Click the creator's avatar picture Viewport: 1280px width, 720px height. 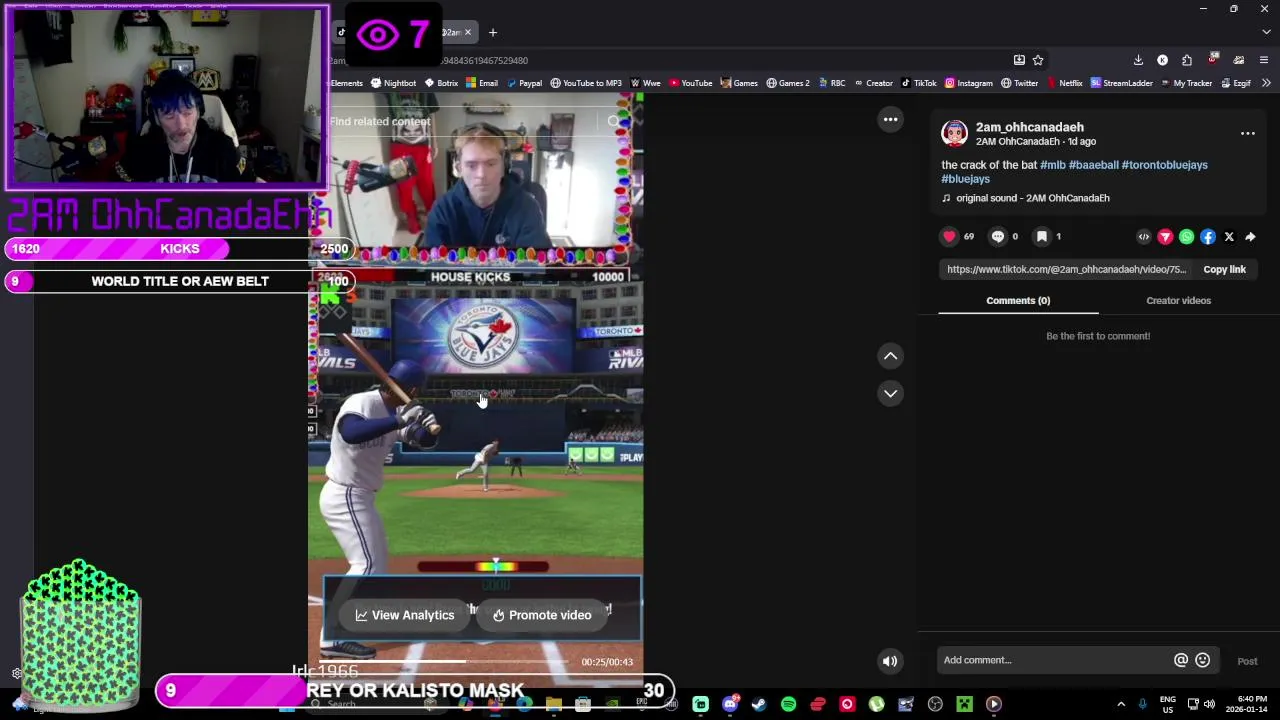click(x=955, y=133)
